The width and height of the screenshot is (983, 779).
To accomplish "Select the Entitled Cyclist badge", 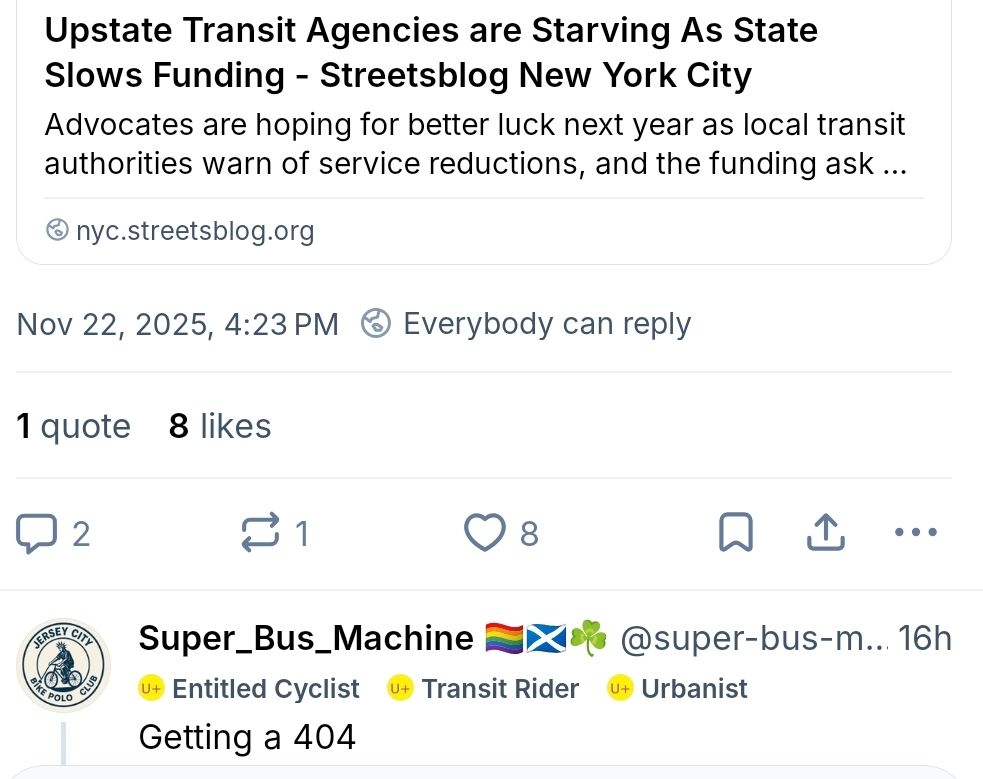I will [250, 689].
